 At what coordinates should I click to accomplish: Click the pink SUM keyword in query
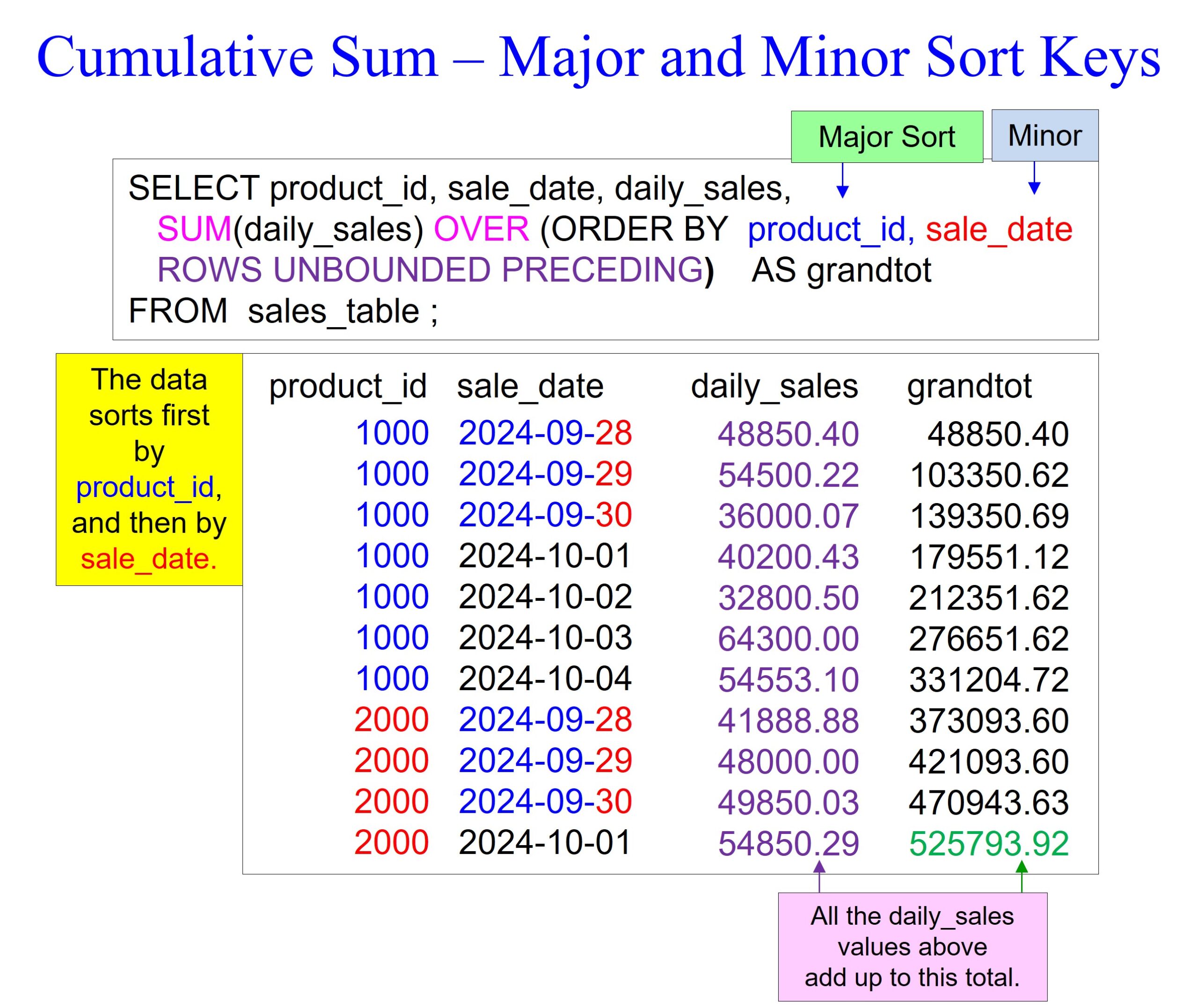pos(194,229)
